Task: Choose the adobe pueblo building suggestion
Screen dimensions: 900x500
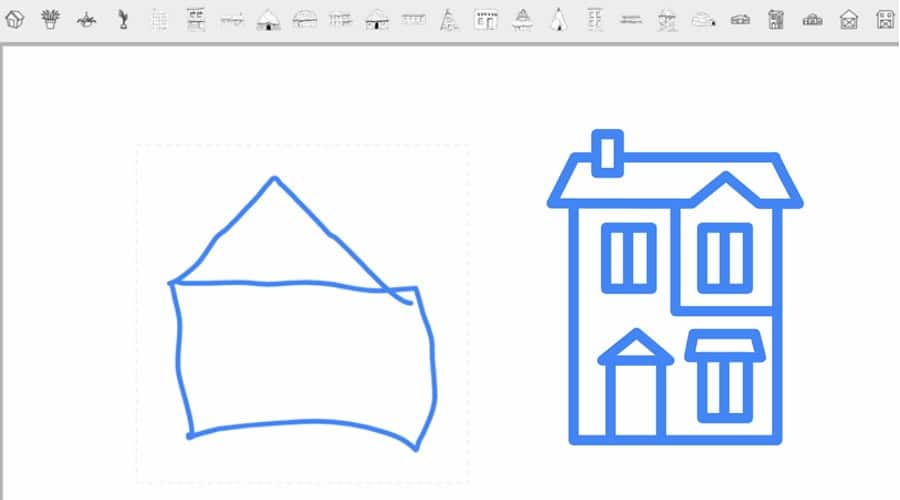Action: click(486, 20)
